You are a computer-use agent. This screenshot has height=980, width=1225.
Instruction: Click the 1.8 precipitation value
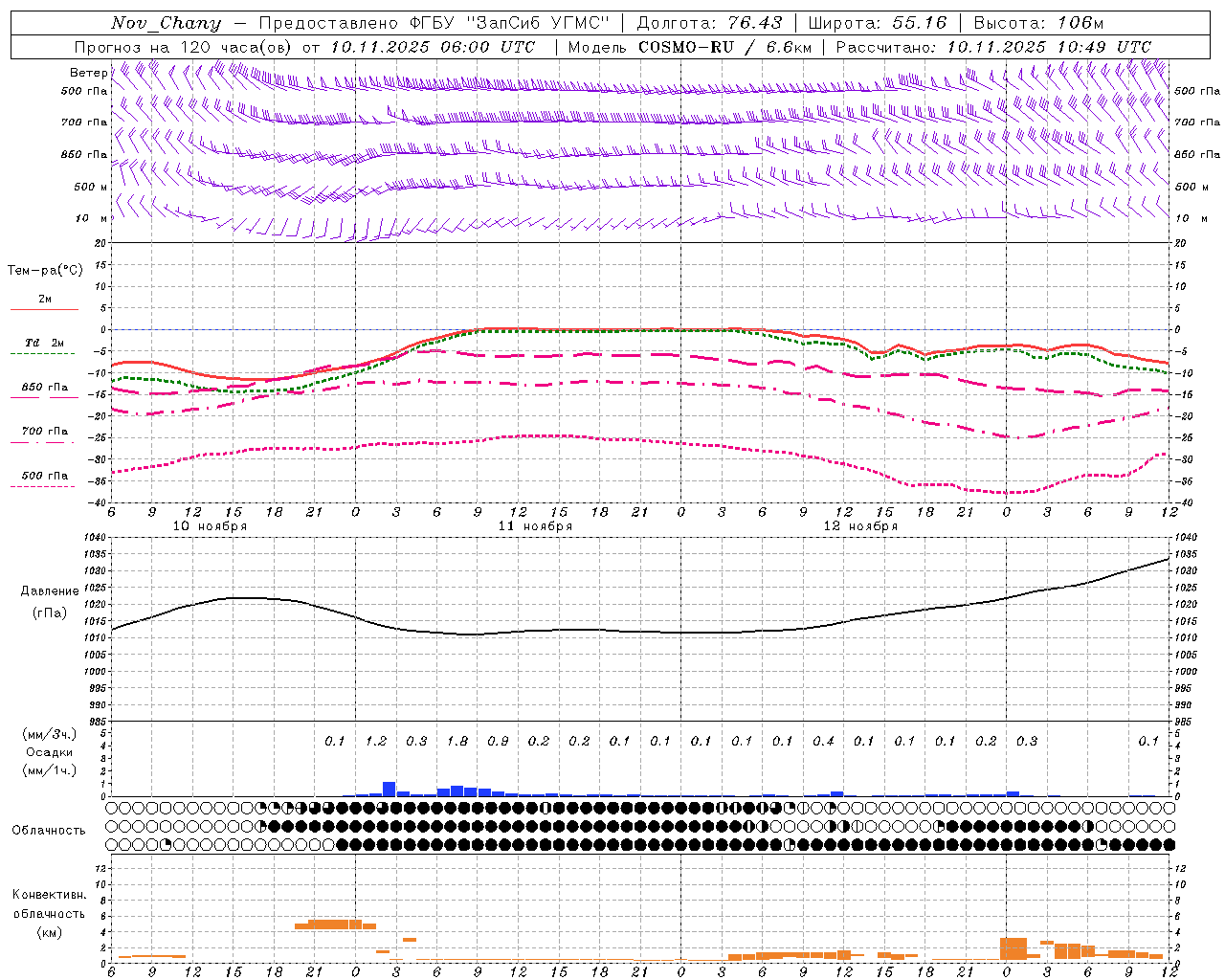(x=457, y=742)
